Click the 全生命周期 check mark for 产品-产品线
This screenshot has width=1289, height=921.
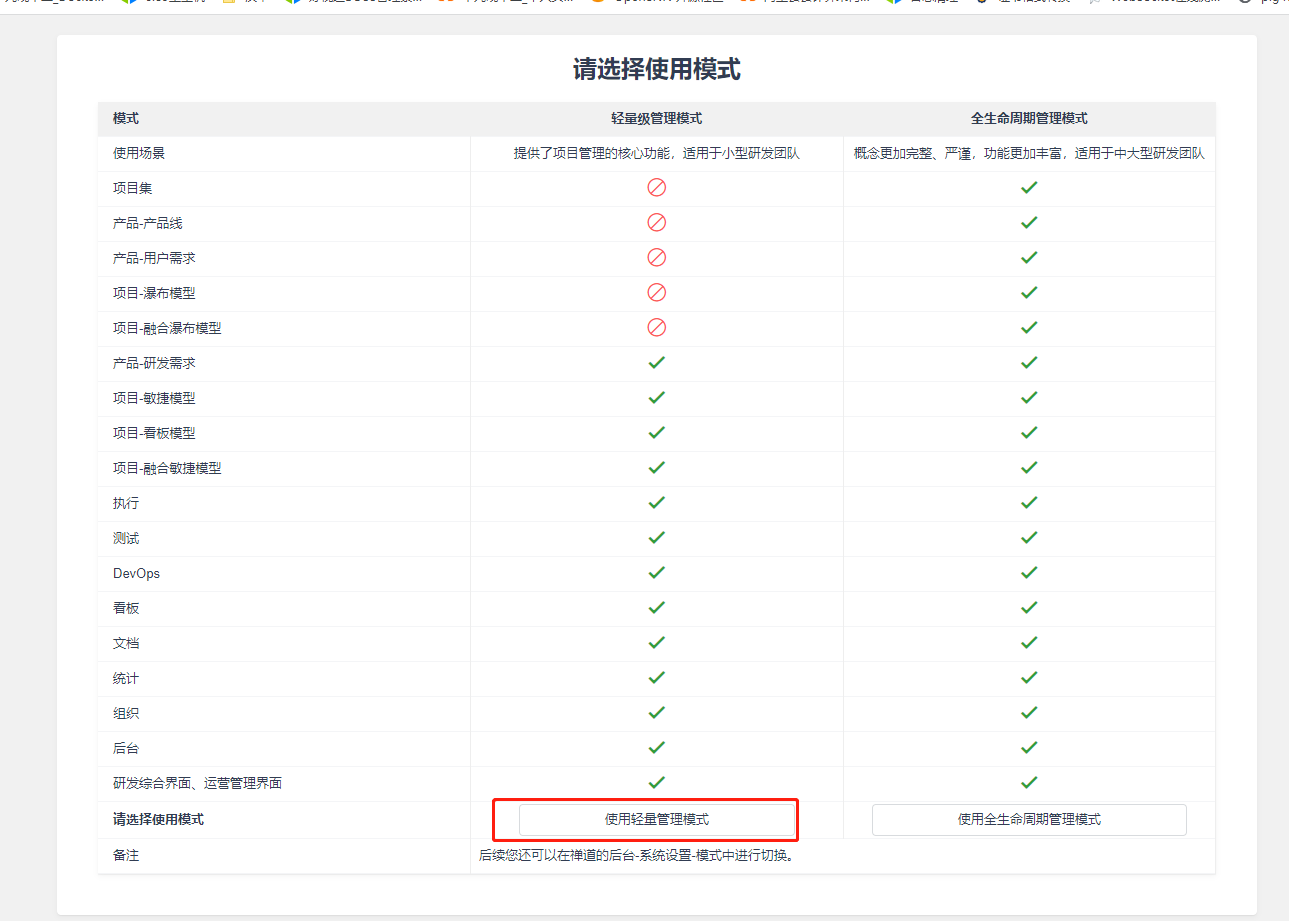click(1029, 222)
